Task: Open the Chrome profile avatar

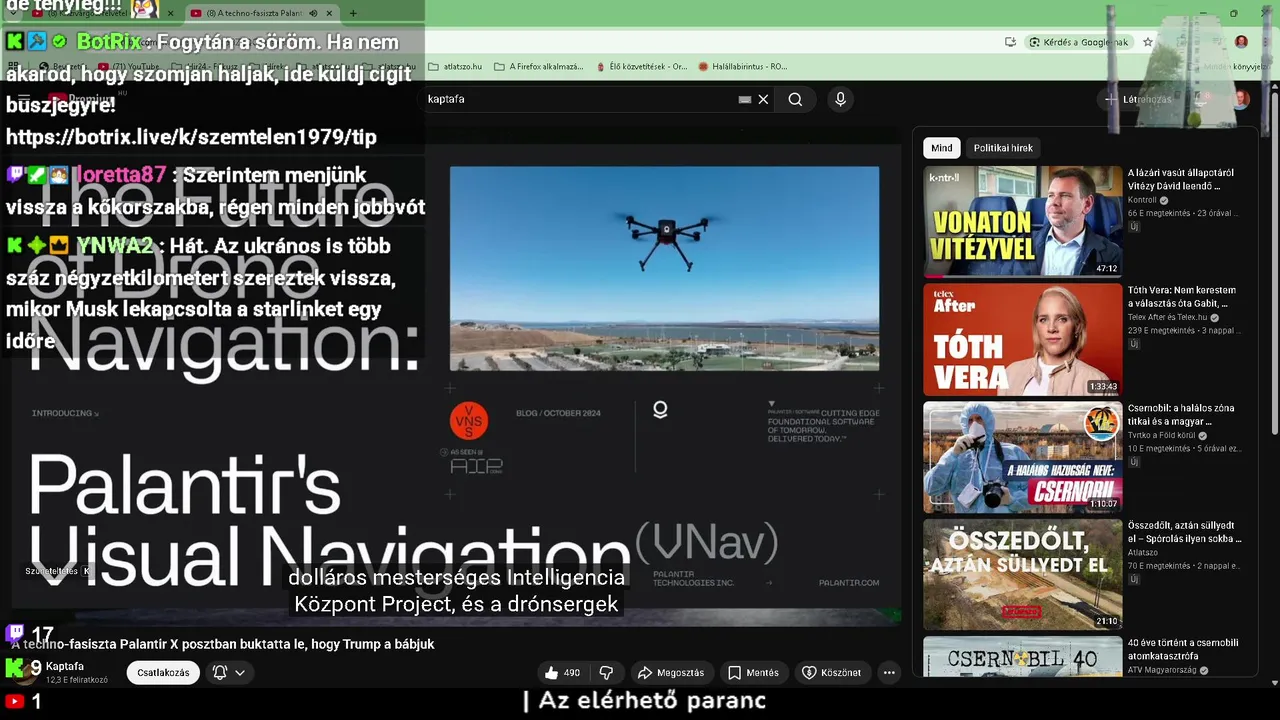Action: 1241,42
